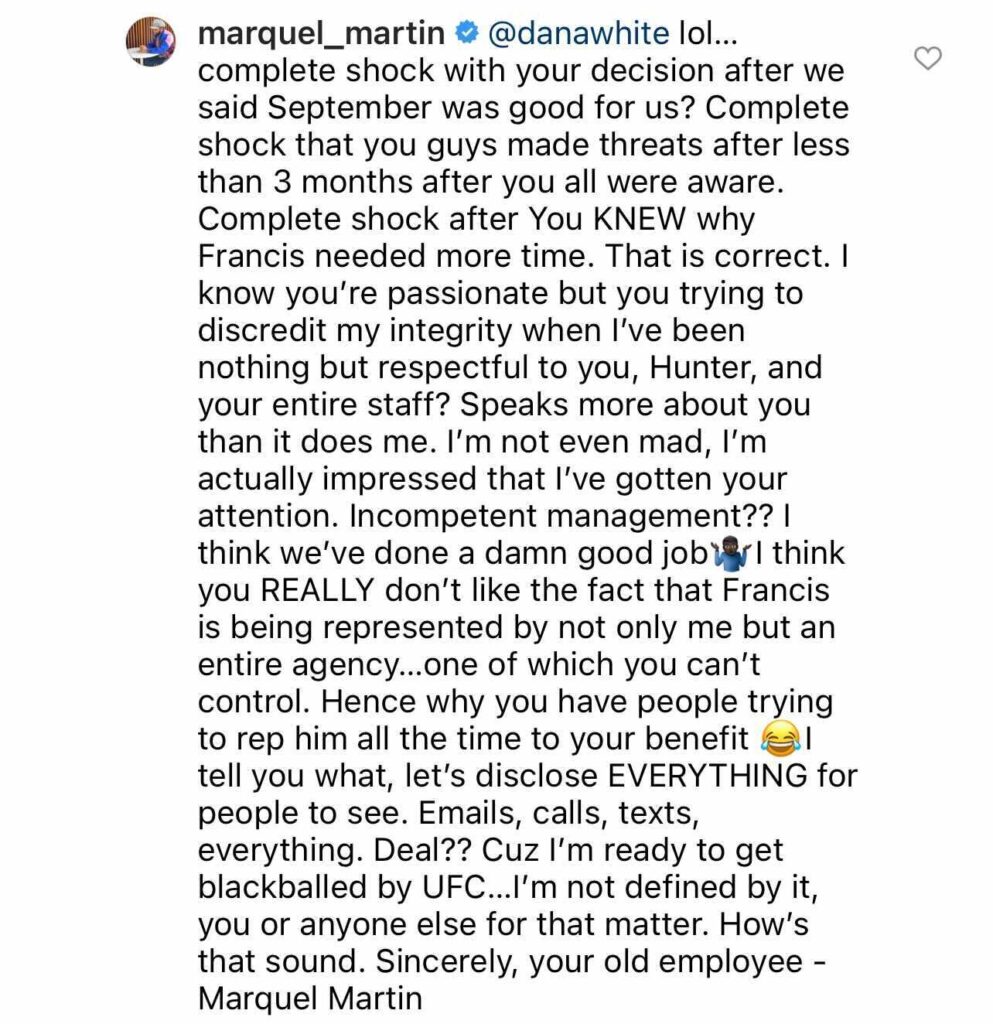
Task: Click the blue verified badge
Action: 465,35
